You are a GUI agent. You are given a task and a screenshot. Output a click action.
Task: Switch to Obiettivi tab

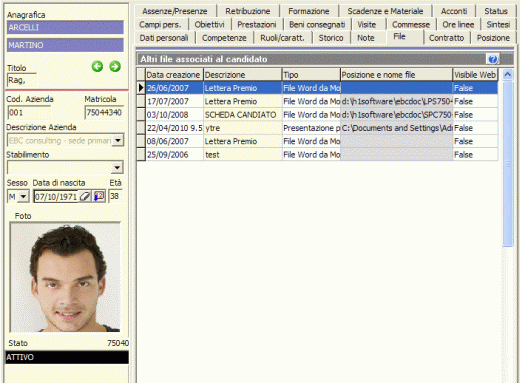(209, 25)
